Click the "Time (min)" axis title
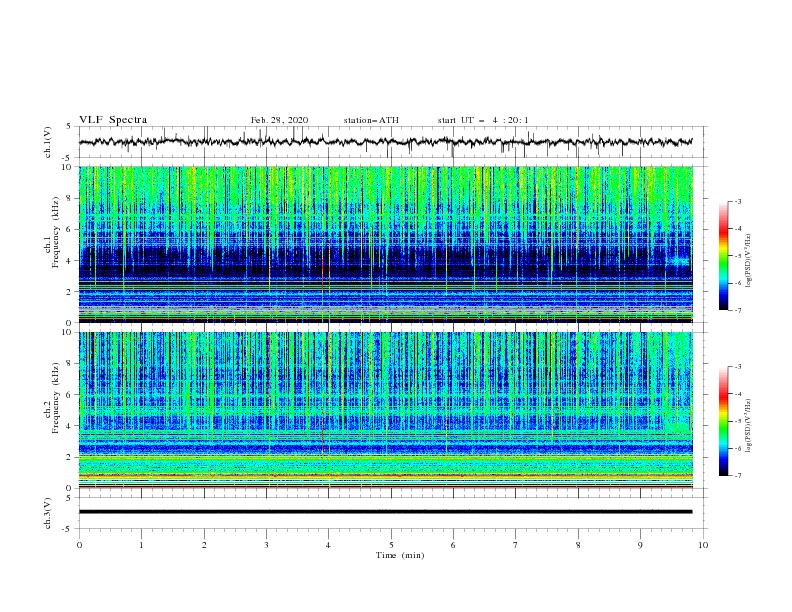This screenshot has width=792, height=612. click(400, 555)
